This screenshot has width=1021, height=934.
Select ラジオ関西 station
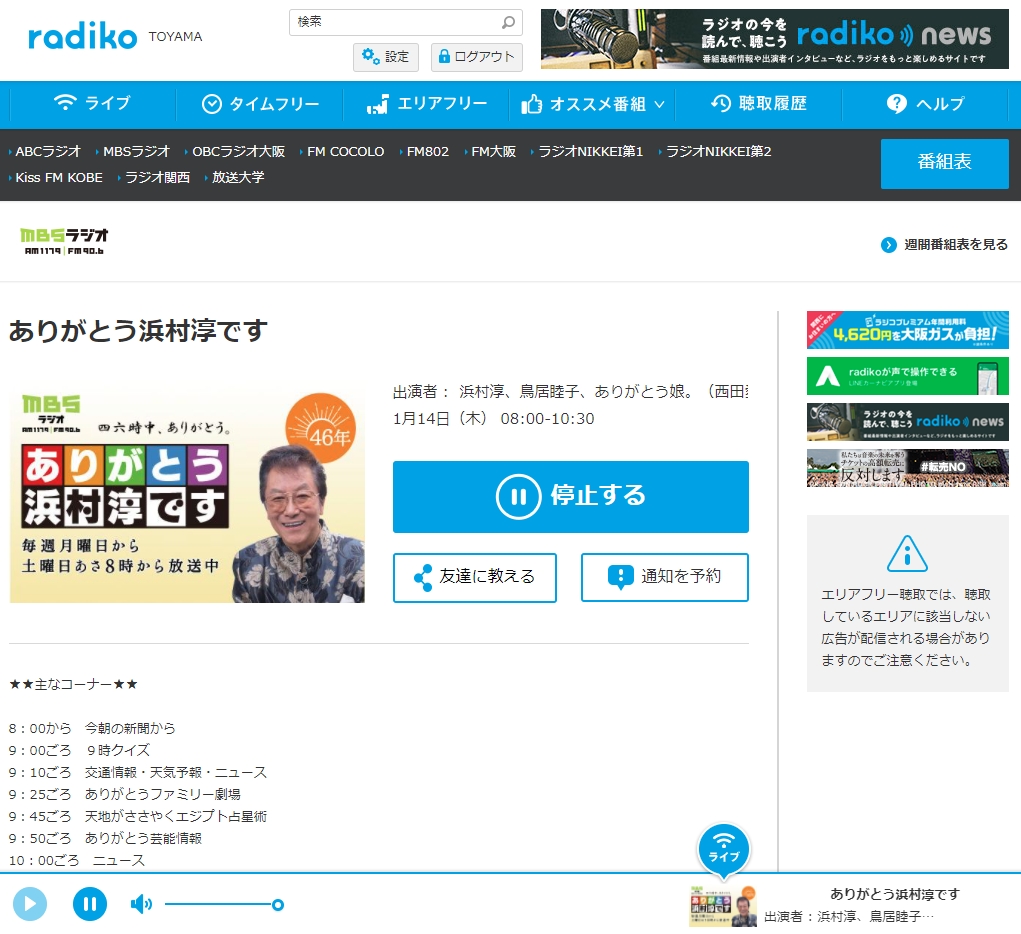coord(157,177)
